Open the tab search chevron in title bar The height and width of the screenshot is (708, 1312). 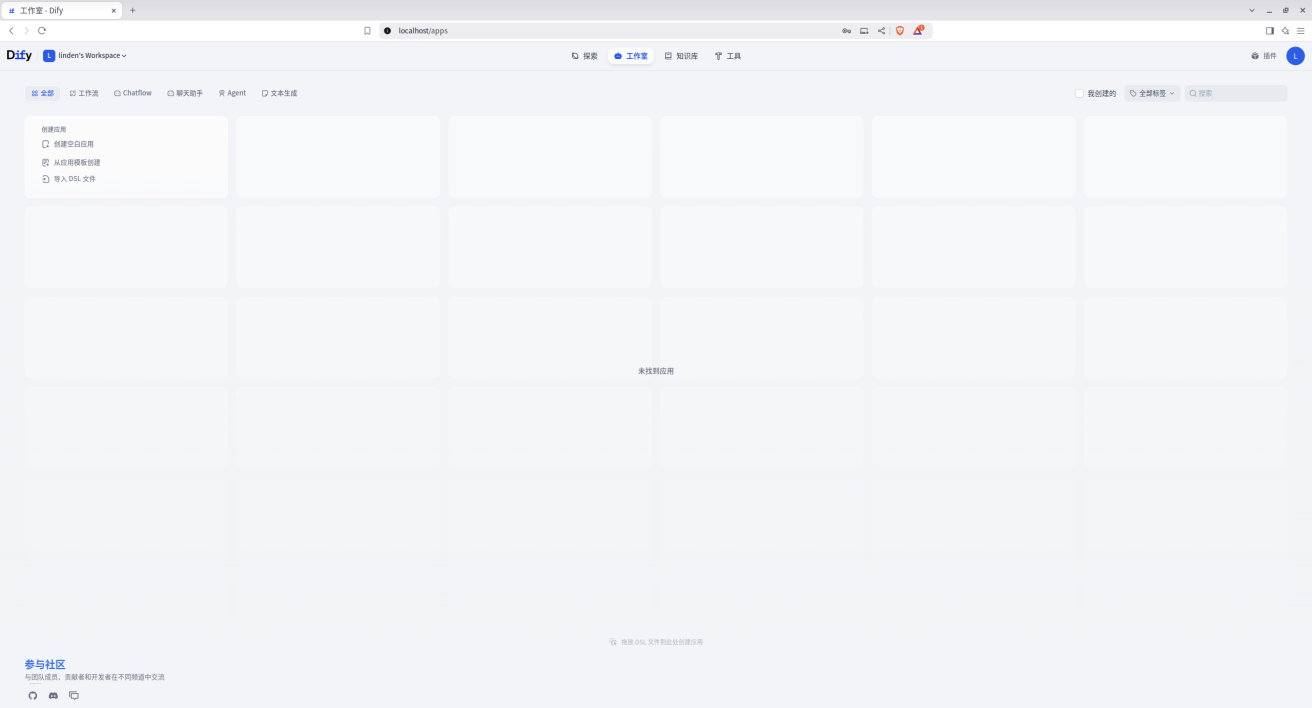pyautogui.click(x=1251, y=10)
